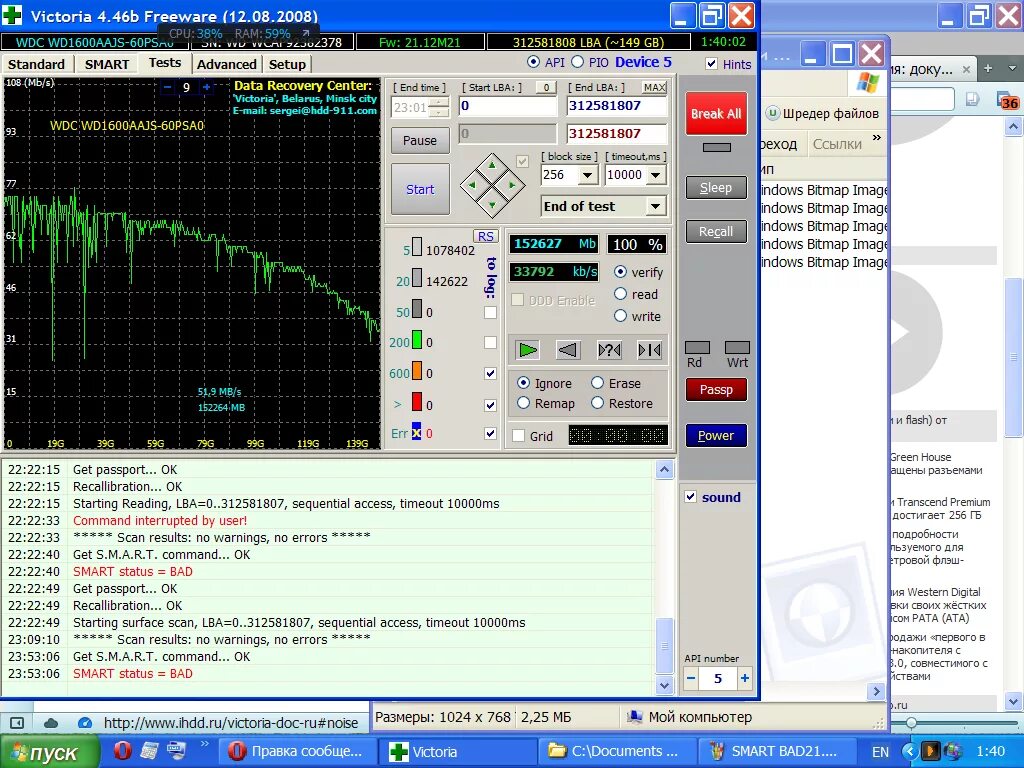Viewport: 1024px width, 768px height.
Task: Click the Break All button
Action: click(x=716, y=114)
